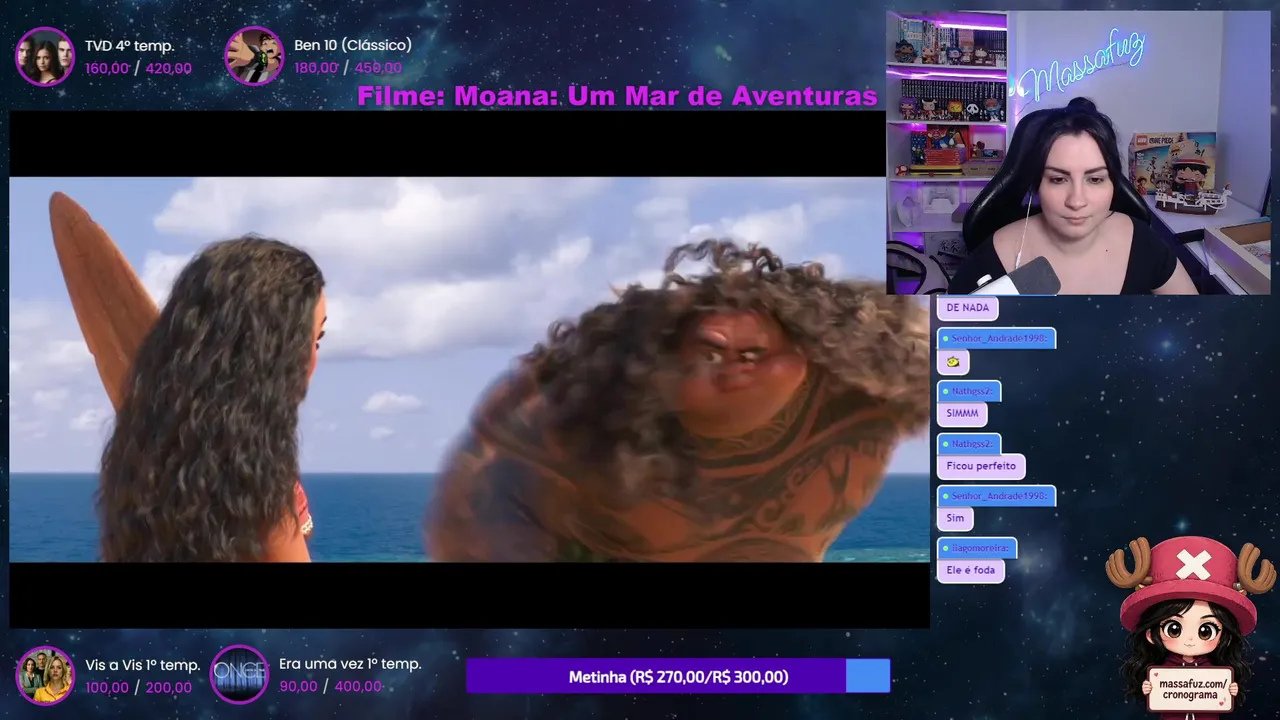The image size is (1280, 720).
Task: Click the 'DE NADA' chat message
Action: point(967,308)
